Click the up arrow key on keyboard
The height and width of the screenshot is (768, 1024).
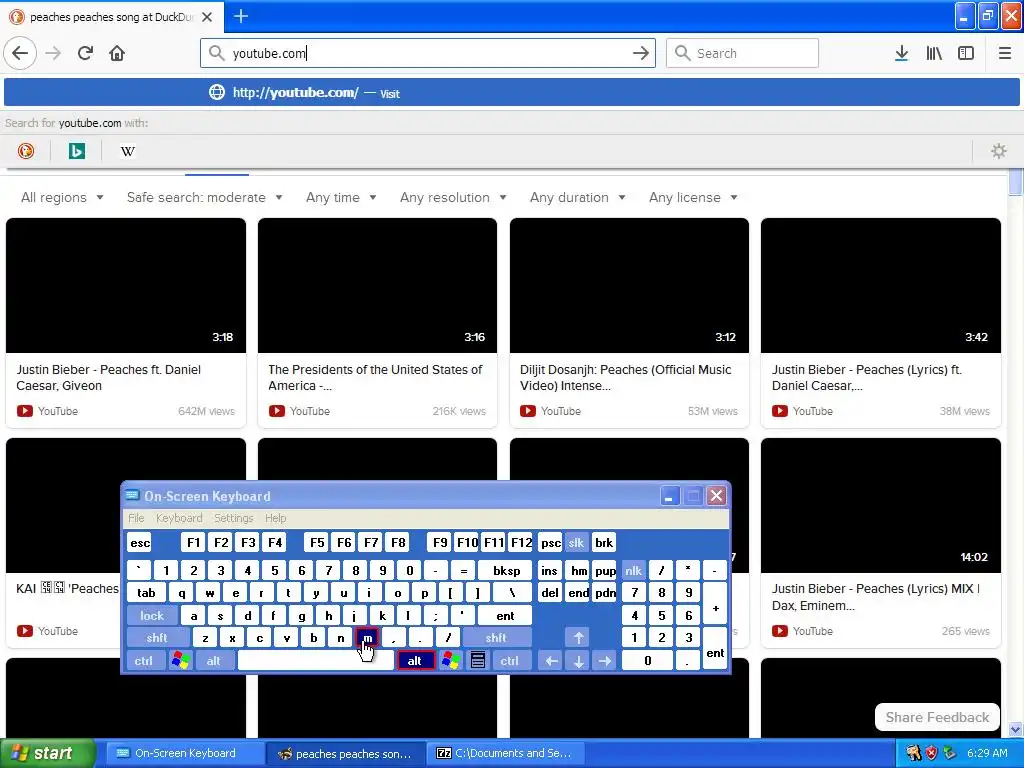tap(579, 638)
